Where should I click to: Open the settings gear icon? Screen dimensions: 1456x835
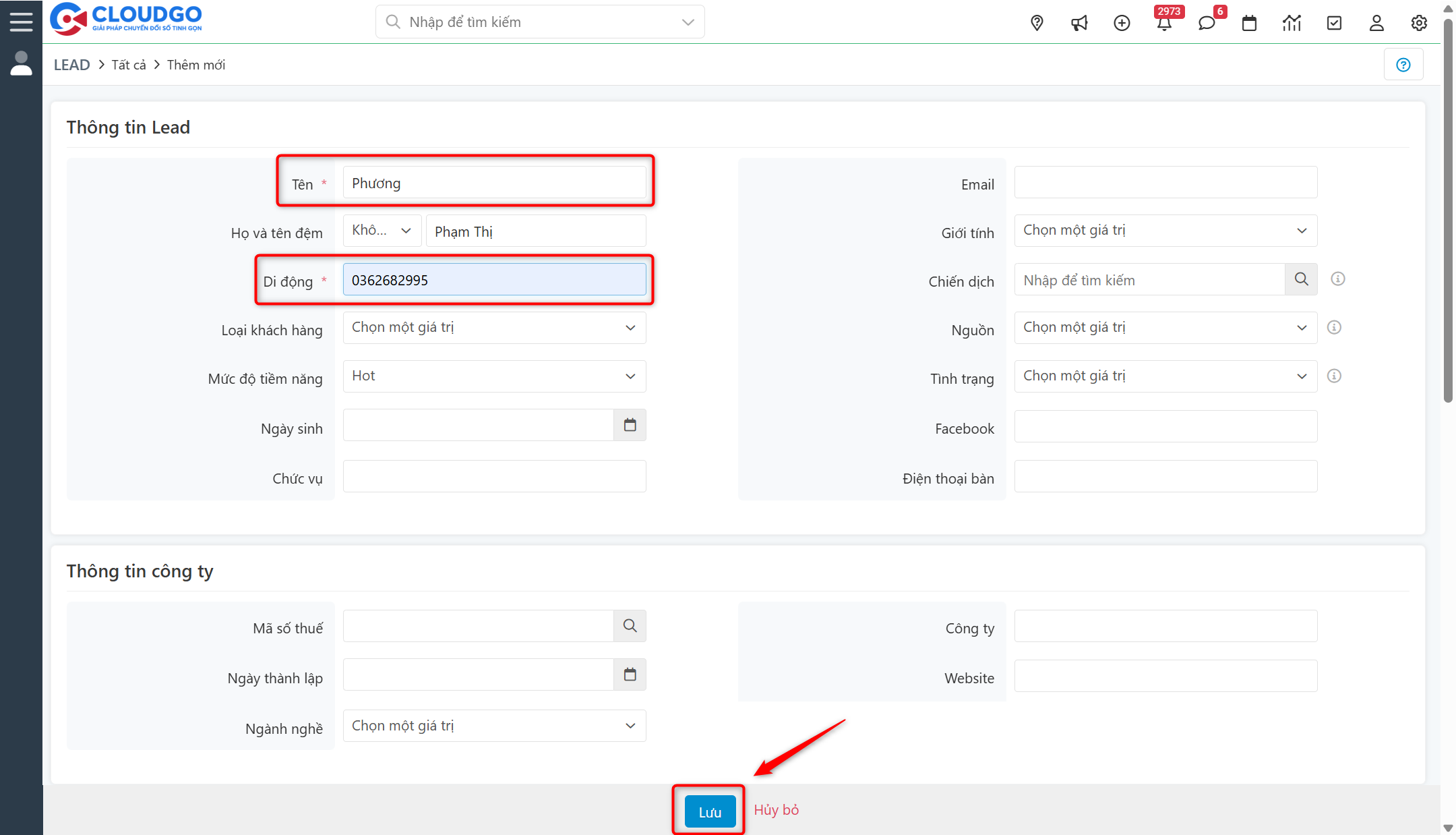1419,23
